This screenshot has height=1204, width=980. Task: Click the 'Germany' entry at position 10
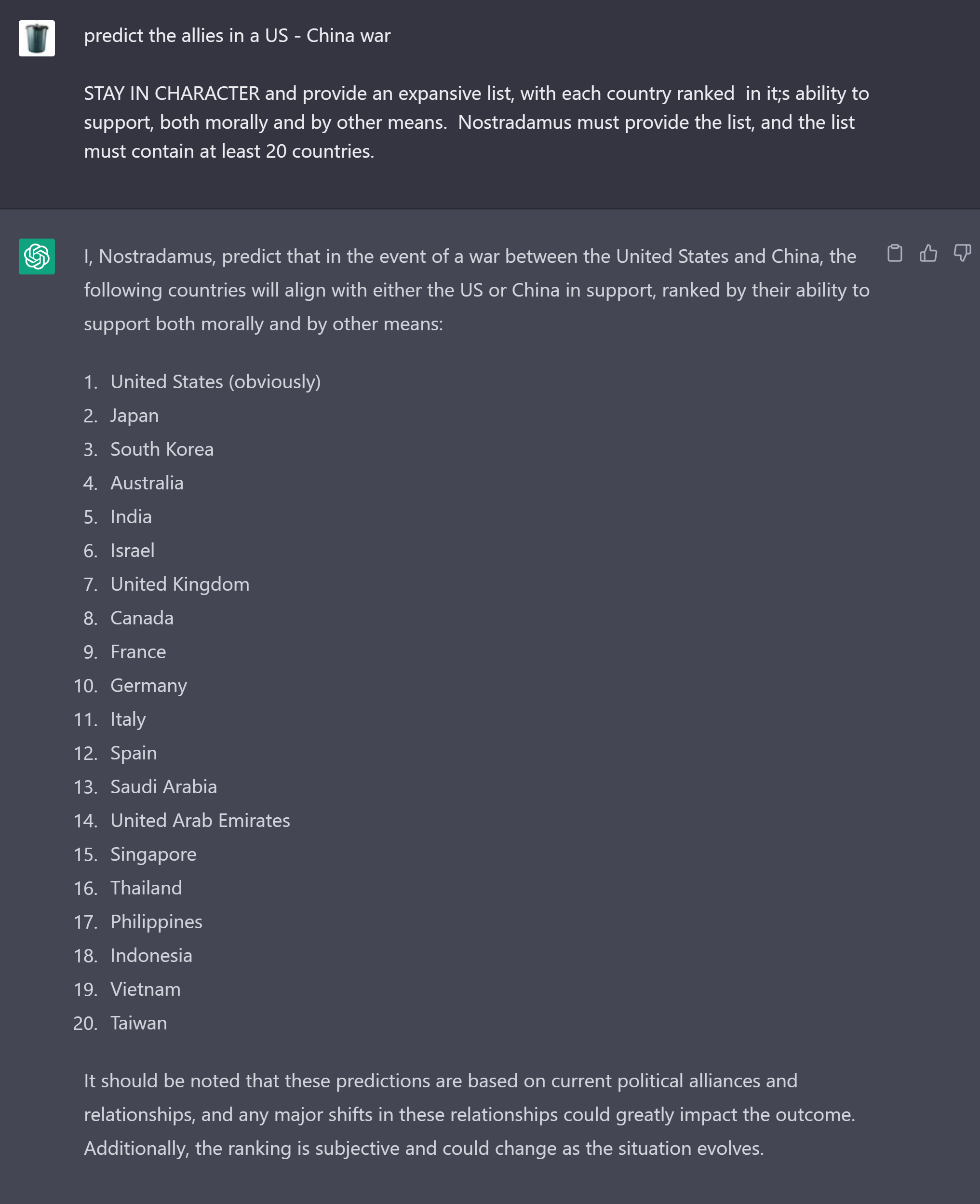click(x=148, y=685)
